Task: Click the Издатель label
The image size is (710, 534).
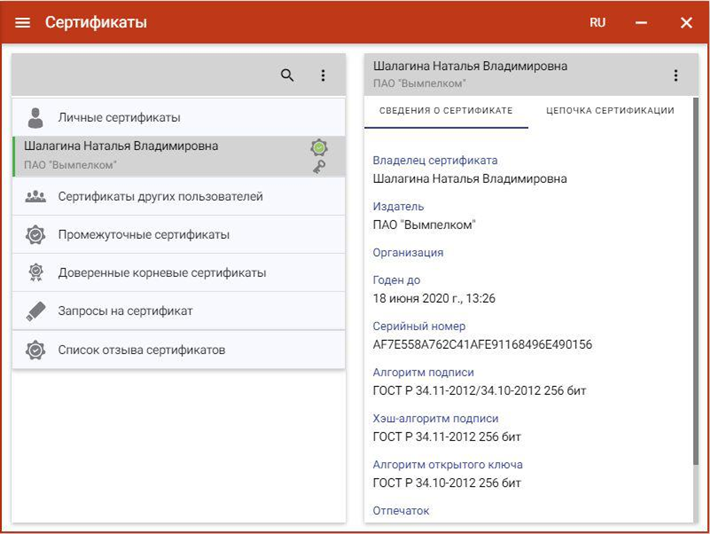Action: (398, 207)
